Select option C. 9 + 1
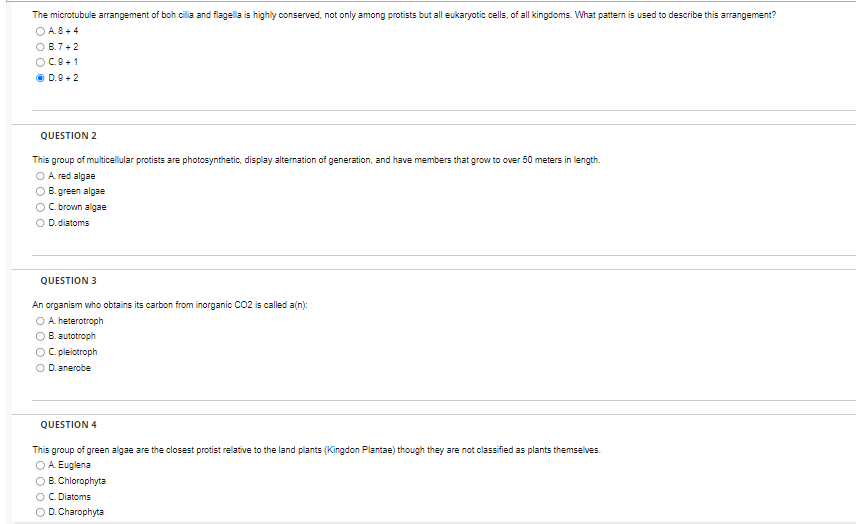Viewport: 862px width, 524px height. (40, 63)
